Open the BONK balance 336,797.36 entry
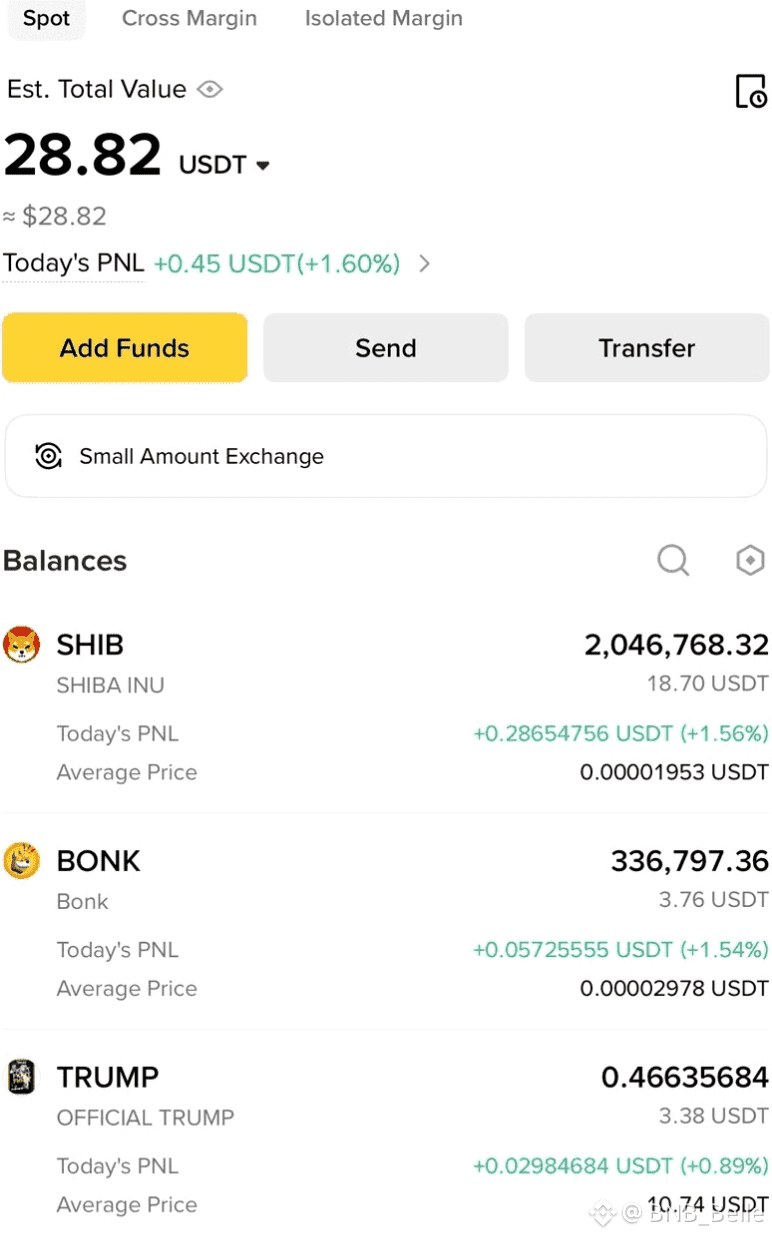Viewport: 772px width, 1238px height. coord(690,861)
